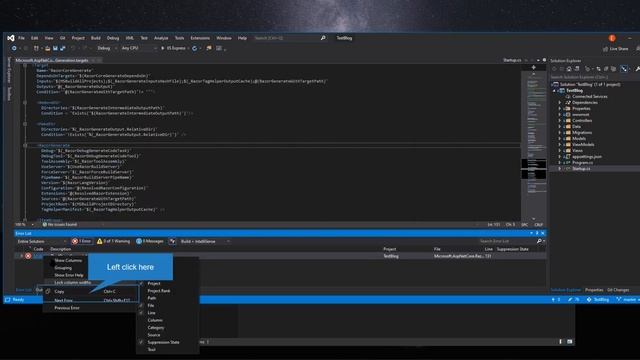
Task: Click the Solution Explorer Home icon
Action: (x=569, y=69)
